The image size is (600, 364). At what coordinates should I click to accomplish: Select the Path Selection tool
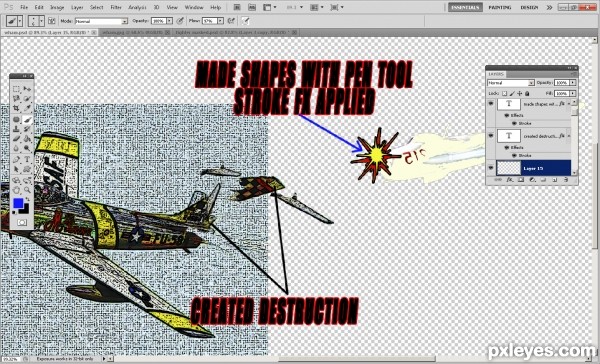click(16, 169)
